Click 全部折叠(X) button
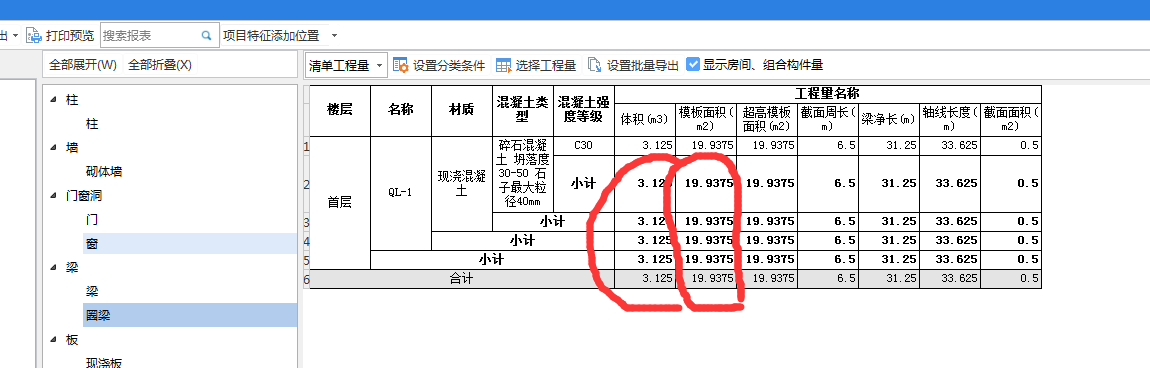This screenshot has width=1150, height=368. (x=160, y=65)
